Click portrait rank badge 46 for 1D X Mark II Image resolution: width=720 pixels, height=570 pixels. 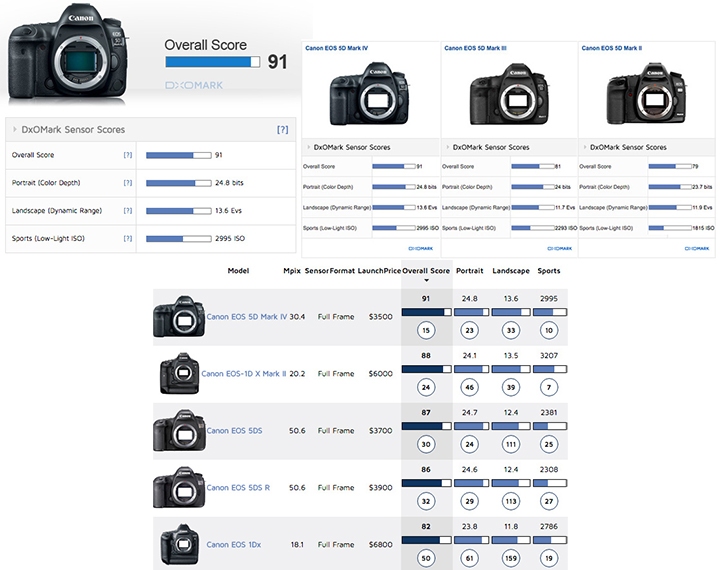pos(469,388)
